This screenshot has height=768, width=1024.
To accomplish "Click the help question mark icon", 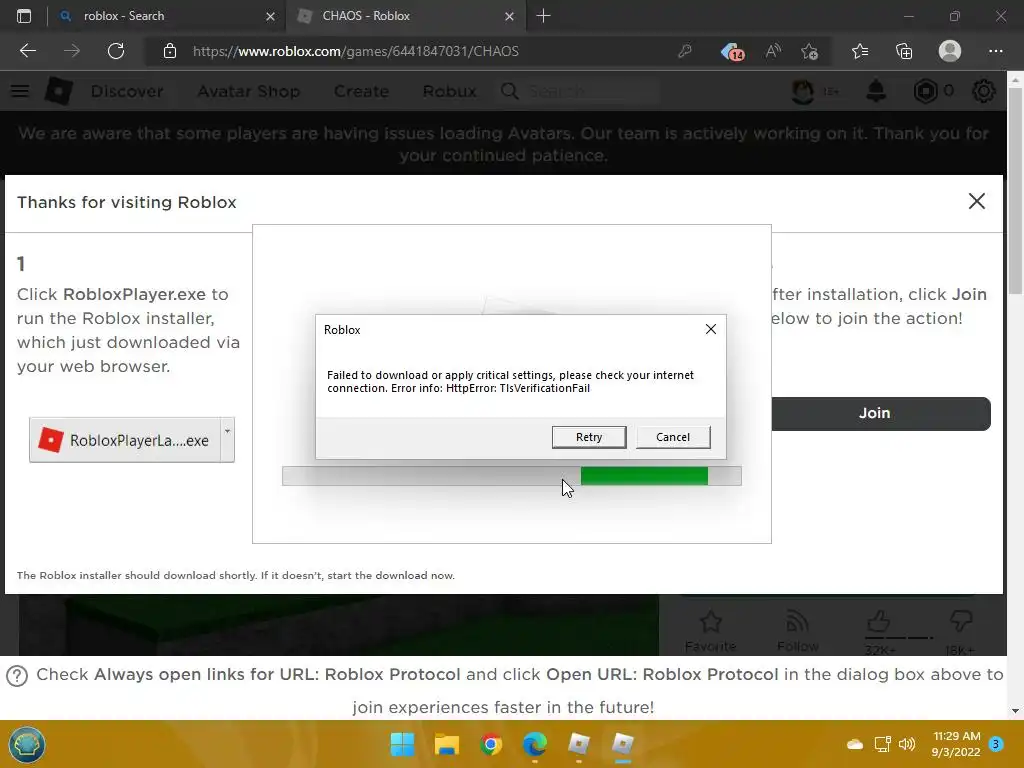I will pyautogui.click(x=17, y=676).
